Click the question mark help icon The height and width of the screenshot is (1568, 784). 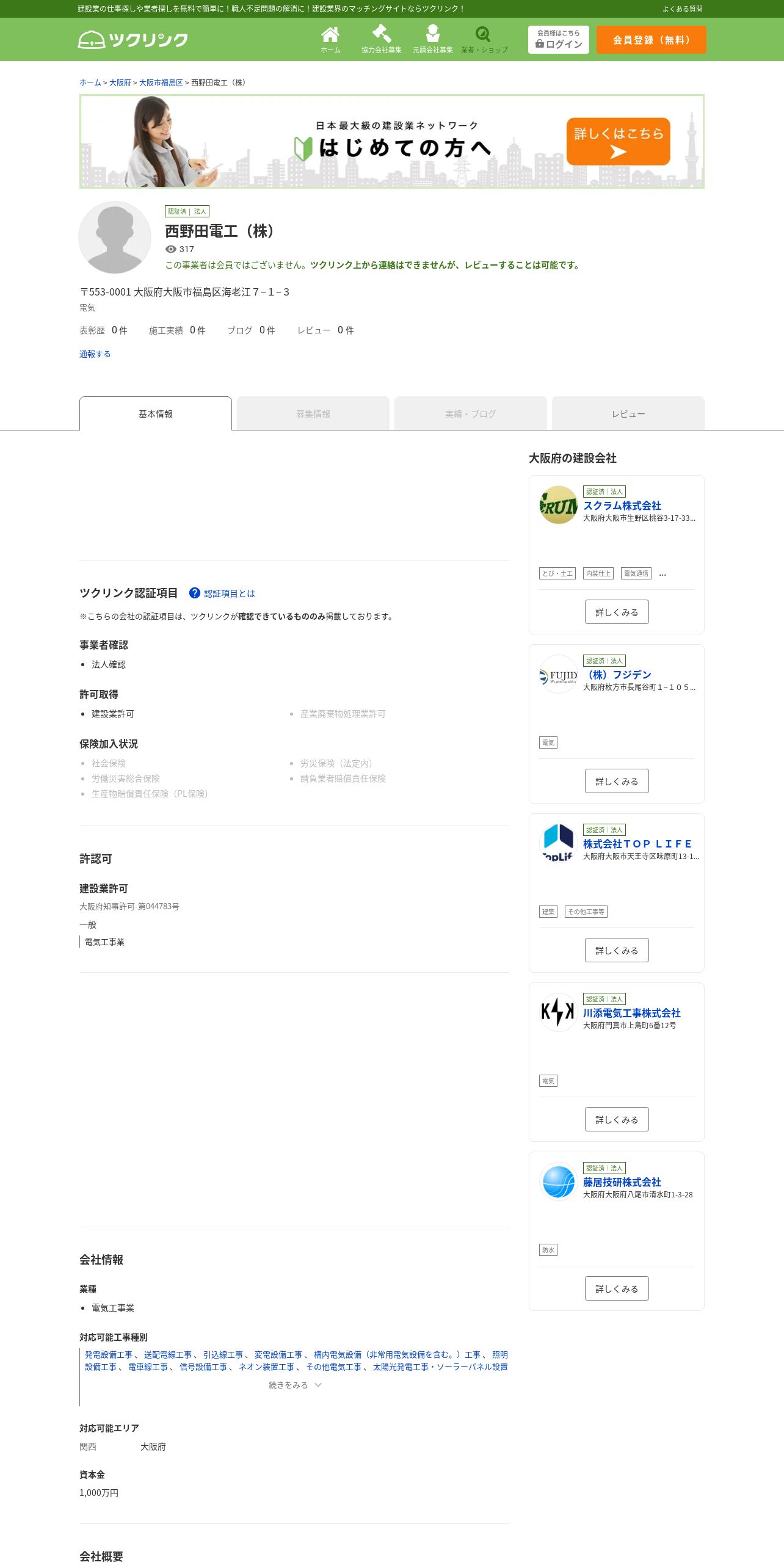(195, 593)
